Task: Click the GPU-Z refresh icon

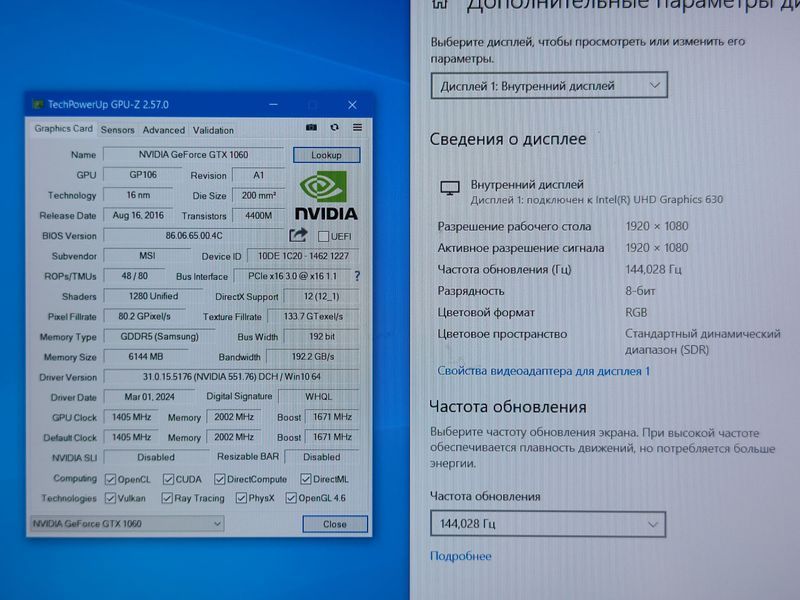Action: tap(335, 128)
